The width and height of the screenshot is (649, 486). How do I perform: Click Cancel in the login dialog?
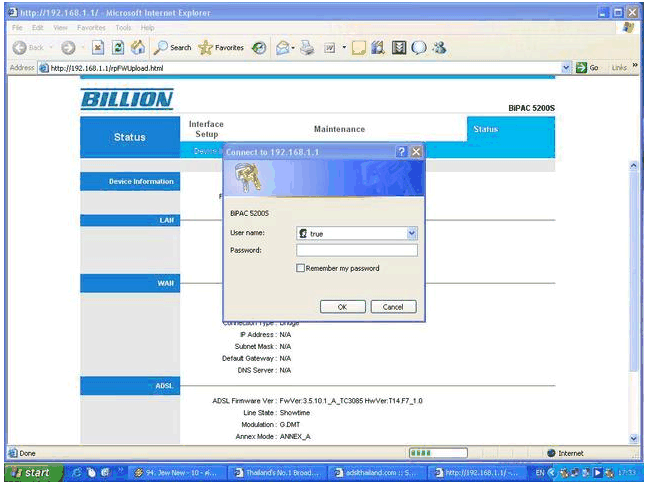point(393,307)
